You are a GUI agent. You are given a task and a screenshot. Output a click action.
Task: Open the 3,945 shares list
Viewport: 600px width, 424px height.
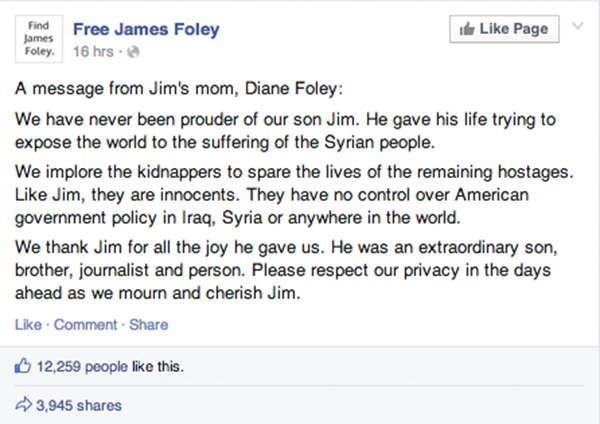[79, 406]
